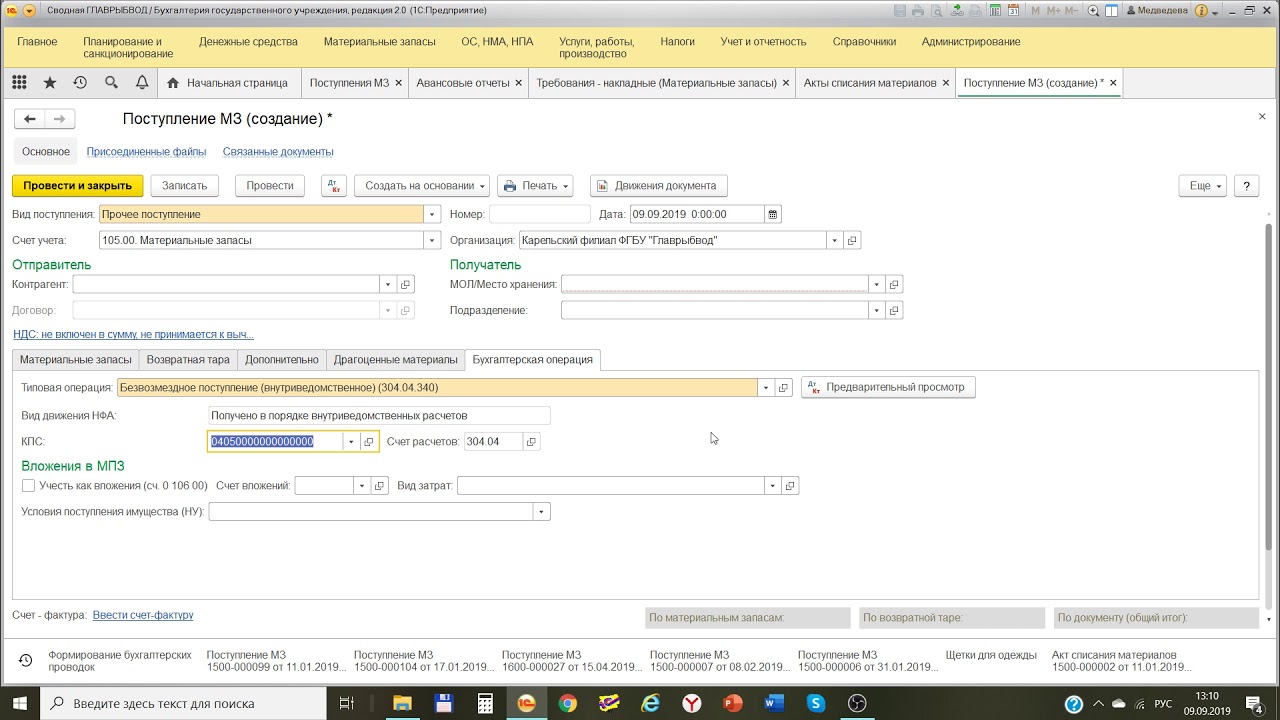Open the search magnifier icon
This screenshot has width=1280, height=720.
pyautogui.click(x=111, y=83)
